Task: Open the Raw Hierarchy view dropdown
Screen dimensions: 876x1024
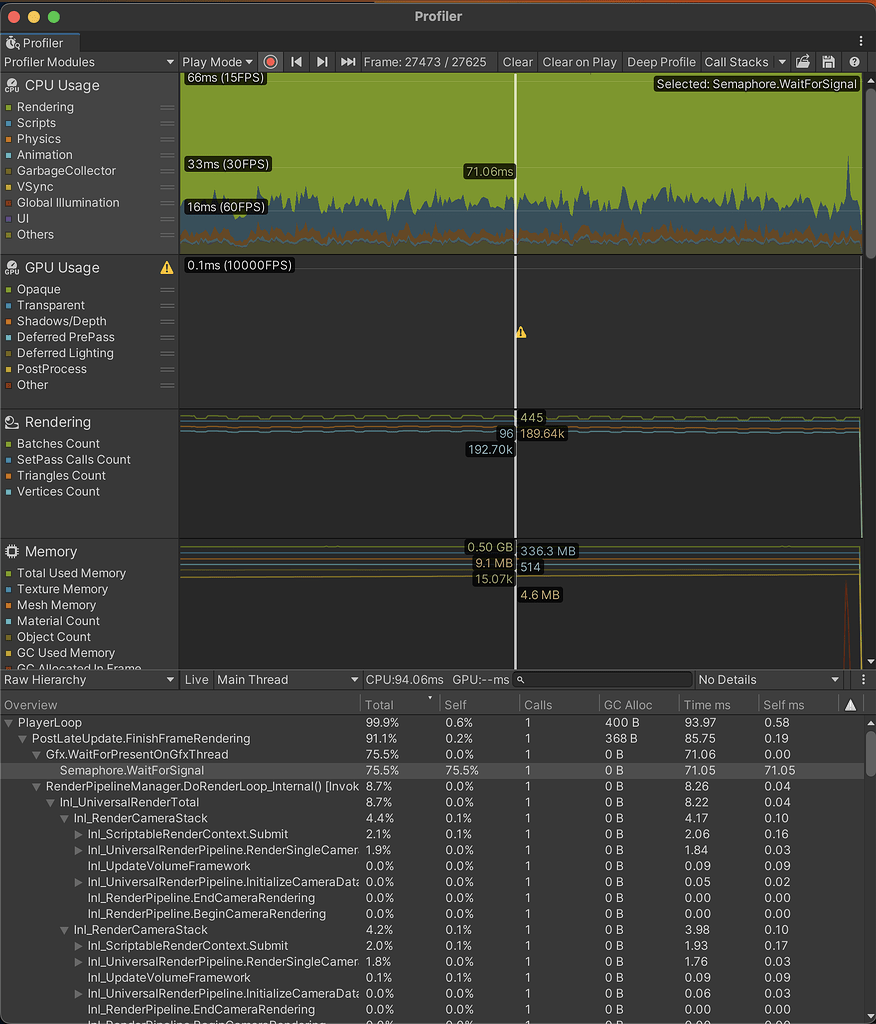Action: 89,680
